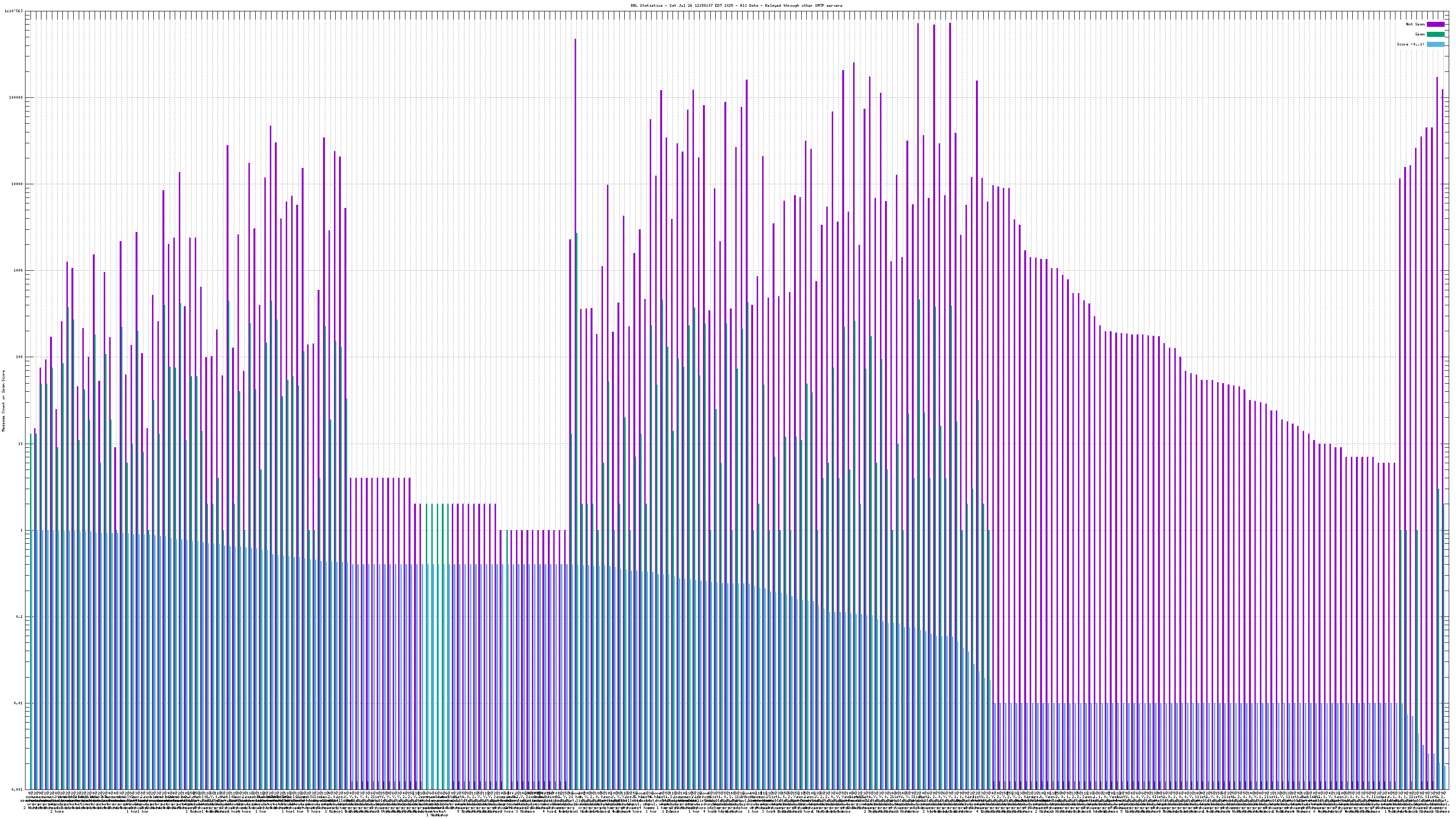The width and height of the screenshot is (1456, 819).
Task: Click the 100000 y-axis tick label
Action: [x=16, y=97]
